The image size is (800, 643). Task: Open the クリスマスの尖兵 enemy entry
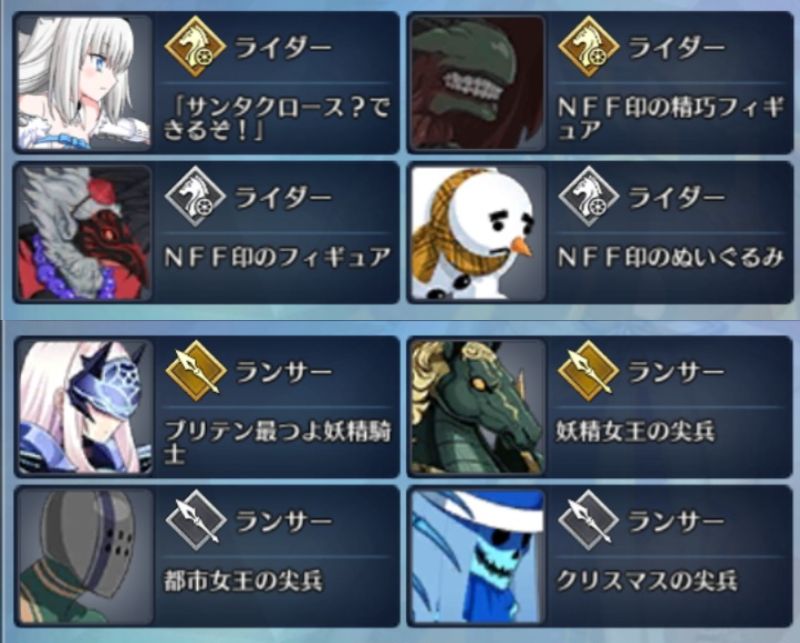pyautogui.click(x=600, y=556)
